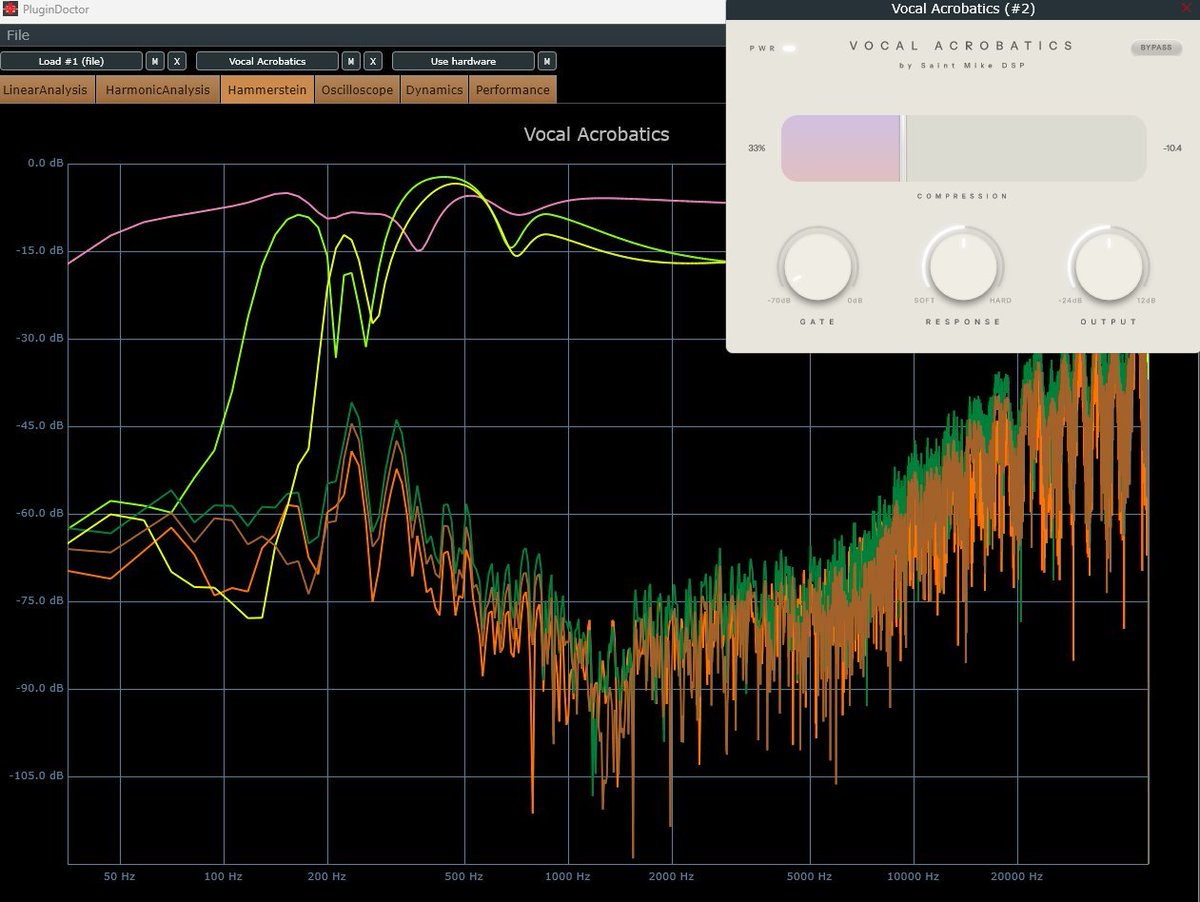This screenshot has width=1200, height=902.
Task: Switch to the HarmonicAnalysis tab
Action: 157,90
